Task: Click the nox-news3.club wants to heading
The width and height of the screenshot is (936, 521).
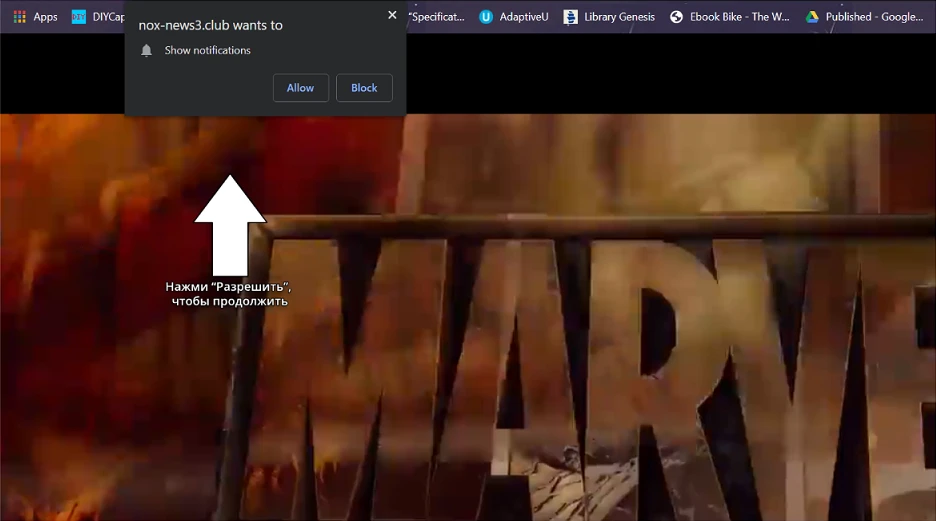Action: 211,26
